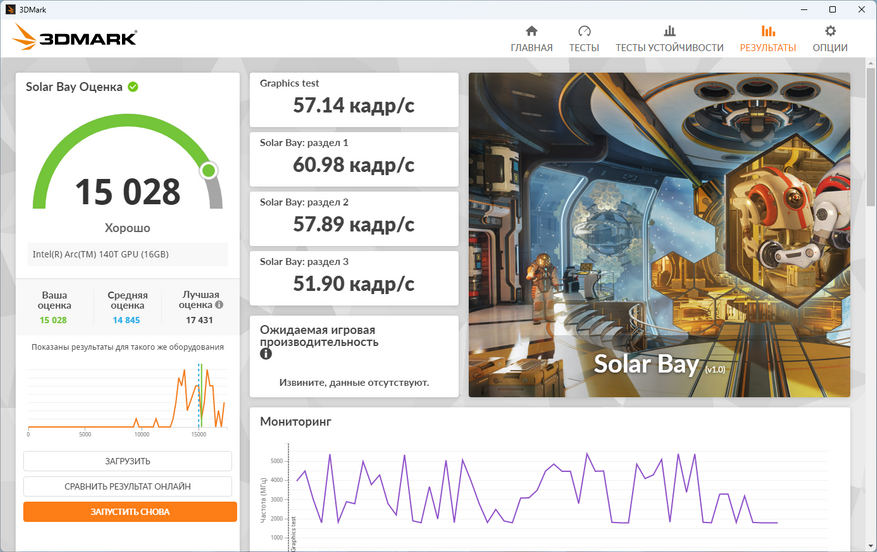Image resolution: width=877 pixels, height=552 pixels.
Task: Click the 3DMark logo in header
Action: tap(75, 39)
